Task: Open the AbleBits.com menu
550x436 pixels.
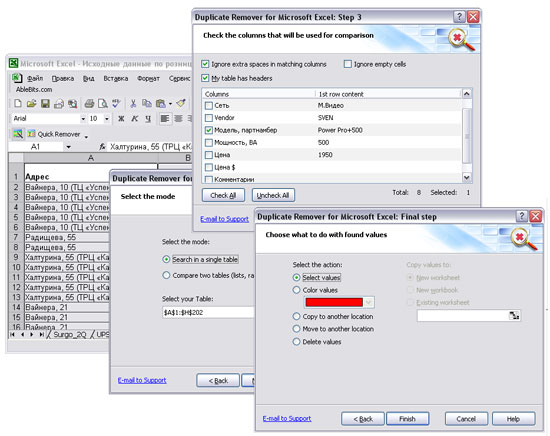Action: tap(34, 90)
